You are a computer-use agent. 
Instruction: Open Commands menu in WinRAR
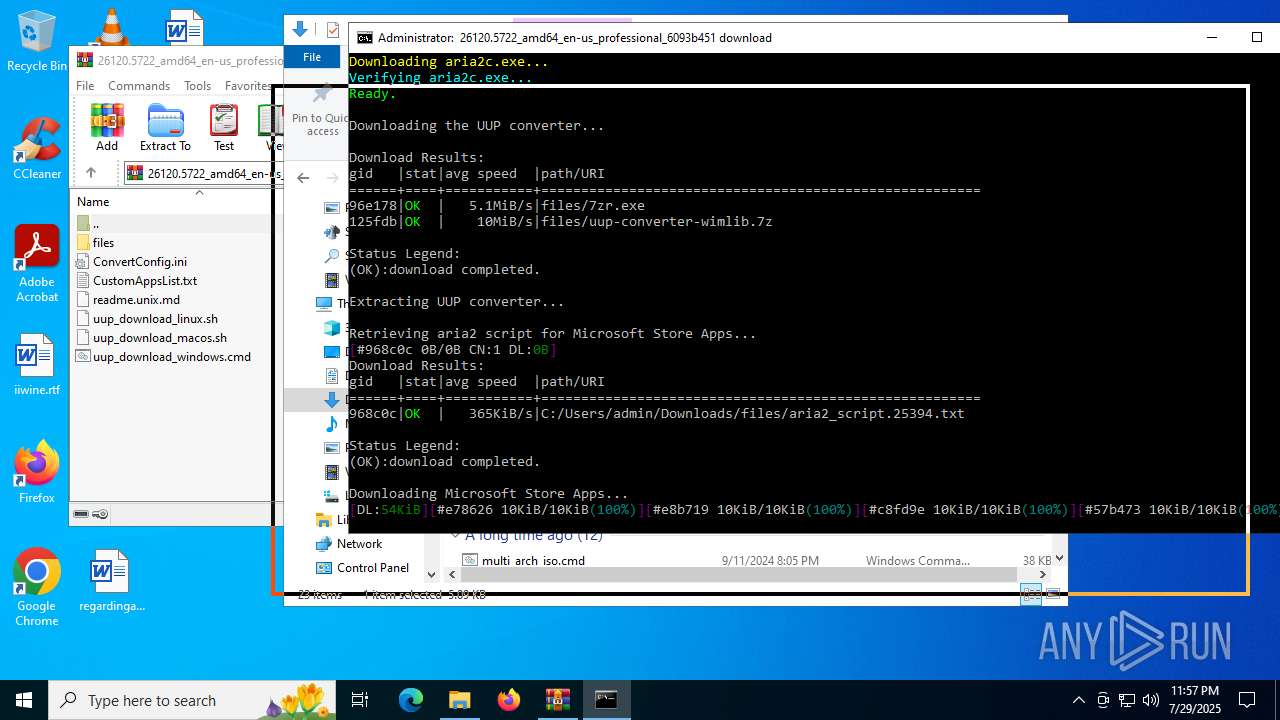139,86
